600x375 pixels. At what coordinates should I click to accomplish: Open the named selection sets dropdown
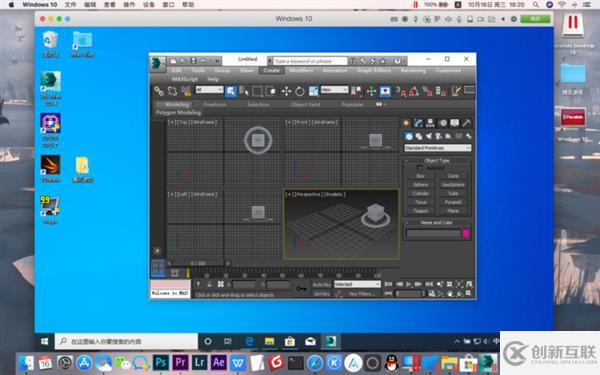tap(469, 90)
